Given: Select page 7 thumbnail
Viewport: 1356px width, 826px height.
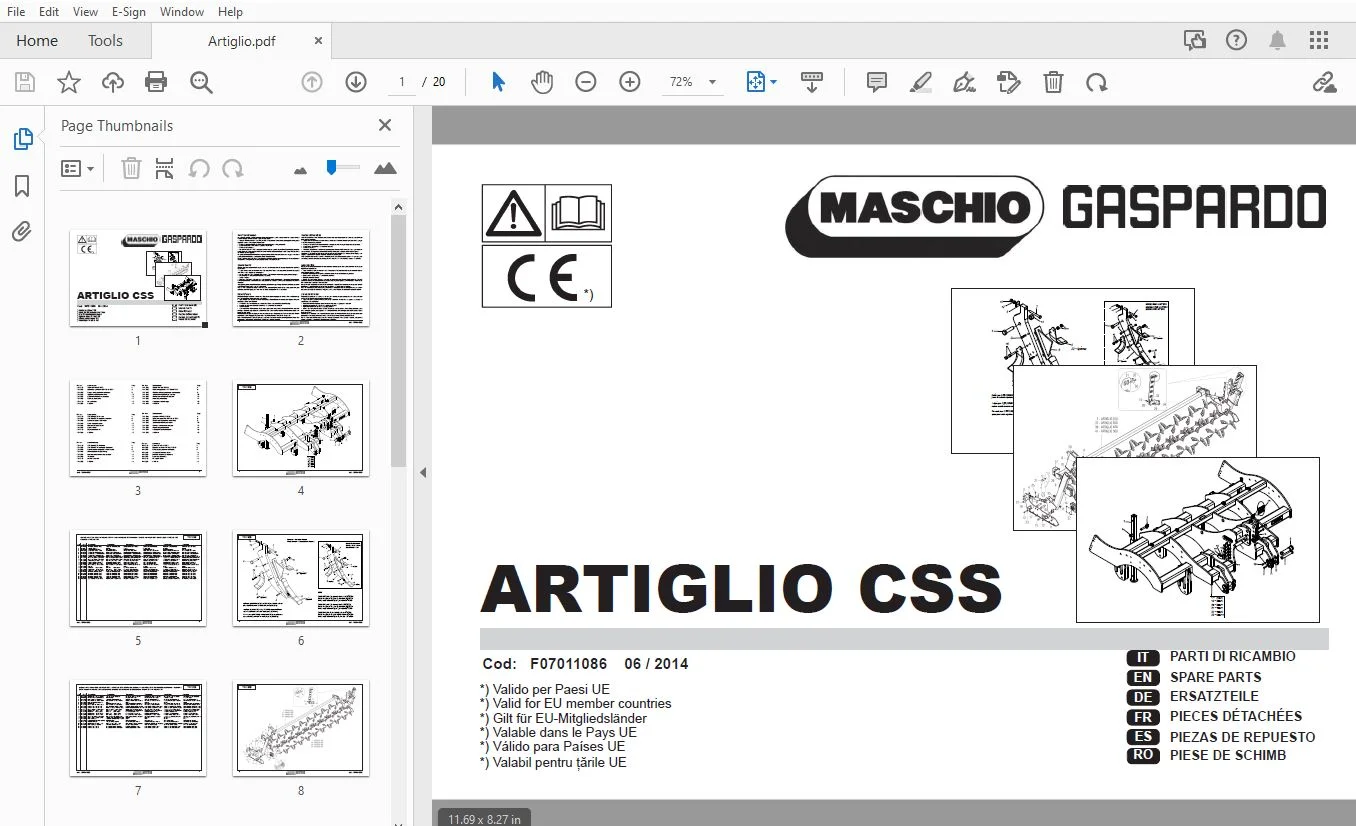Looking at the screenshot, I should pyautogui.click(x=138, y=728).
